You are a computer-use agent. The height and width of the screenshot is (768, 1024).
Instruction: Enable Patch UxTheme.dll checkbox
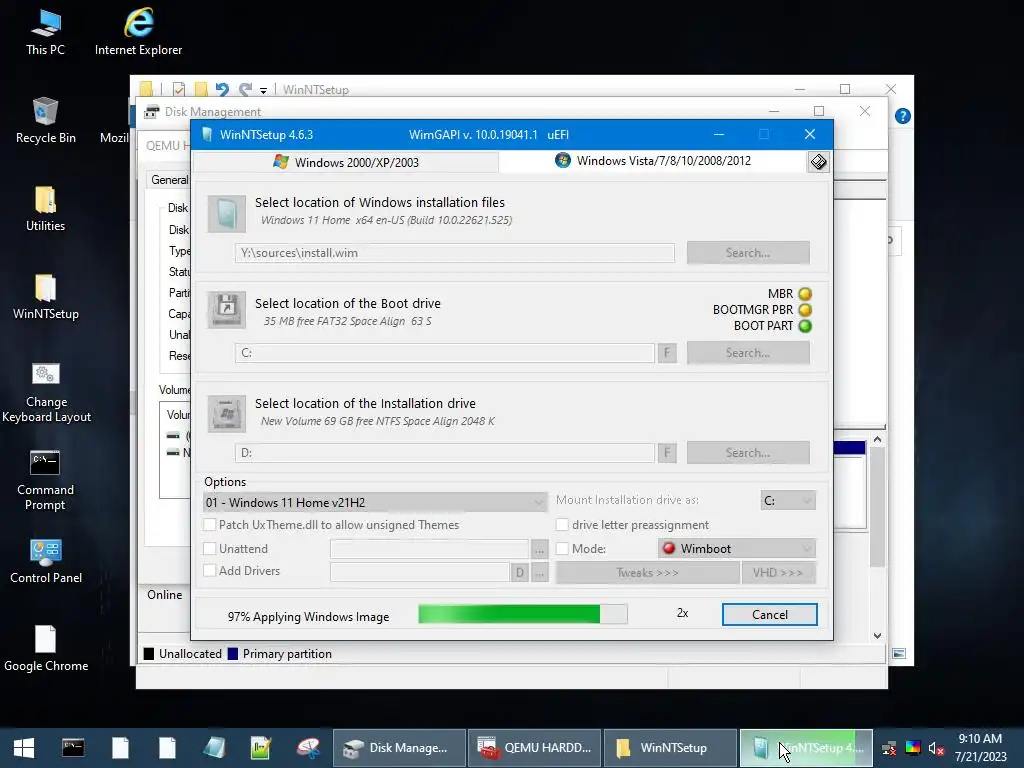[x=210, y=524]
